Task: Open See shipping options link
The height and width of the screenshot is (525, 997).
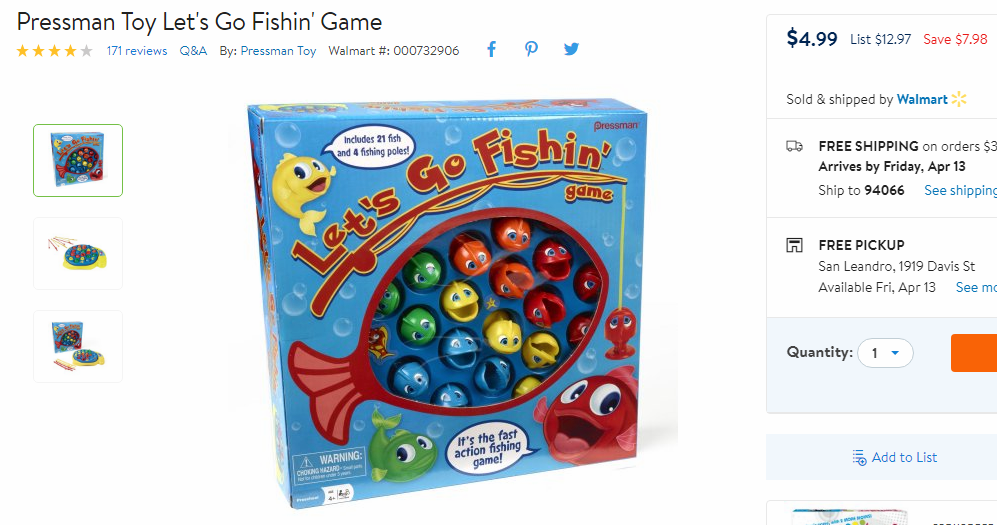Action: coord(960,190)
